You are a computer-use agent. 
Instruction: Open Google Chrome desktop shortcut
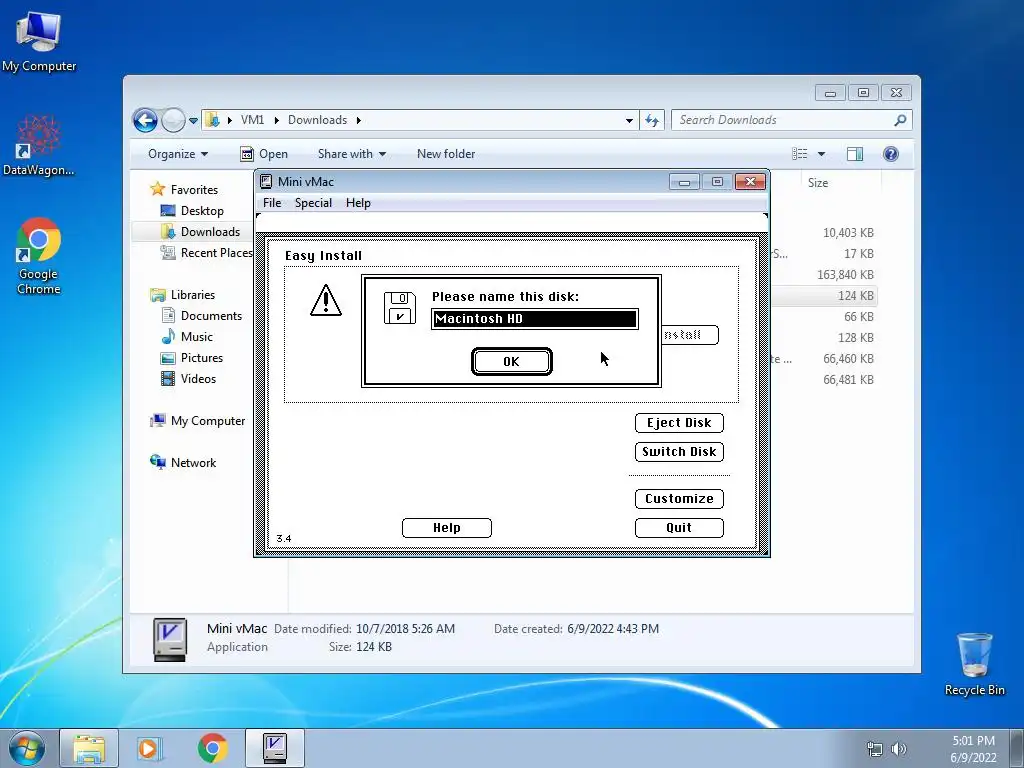pyautogui.click(x=39, y=256)
